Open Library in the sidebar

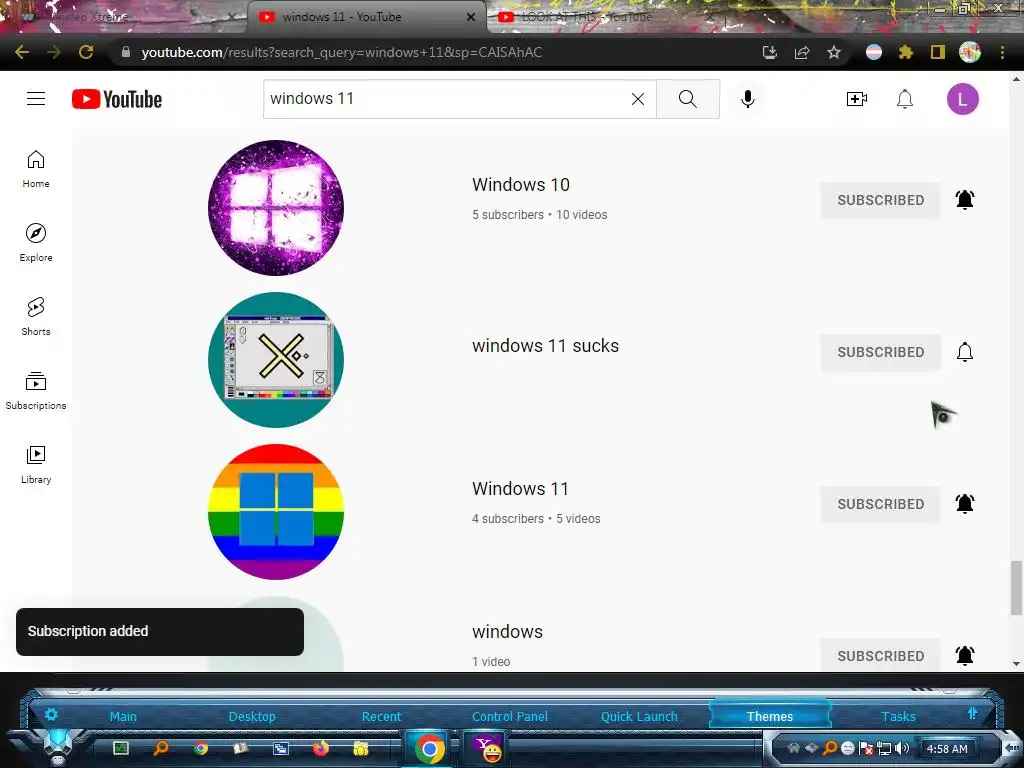[36, 464]
